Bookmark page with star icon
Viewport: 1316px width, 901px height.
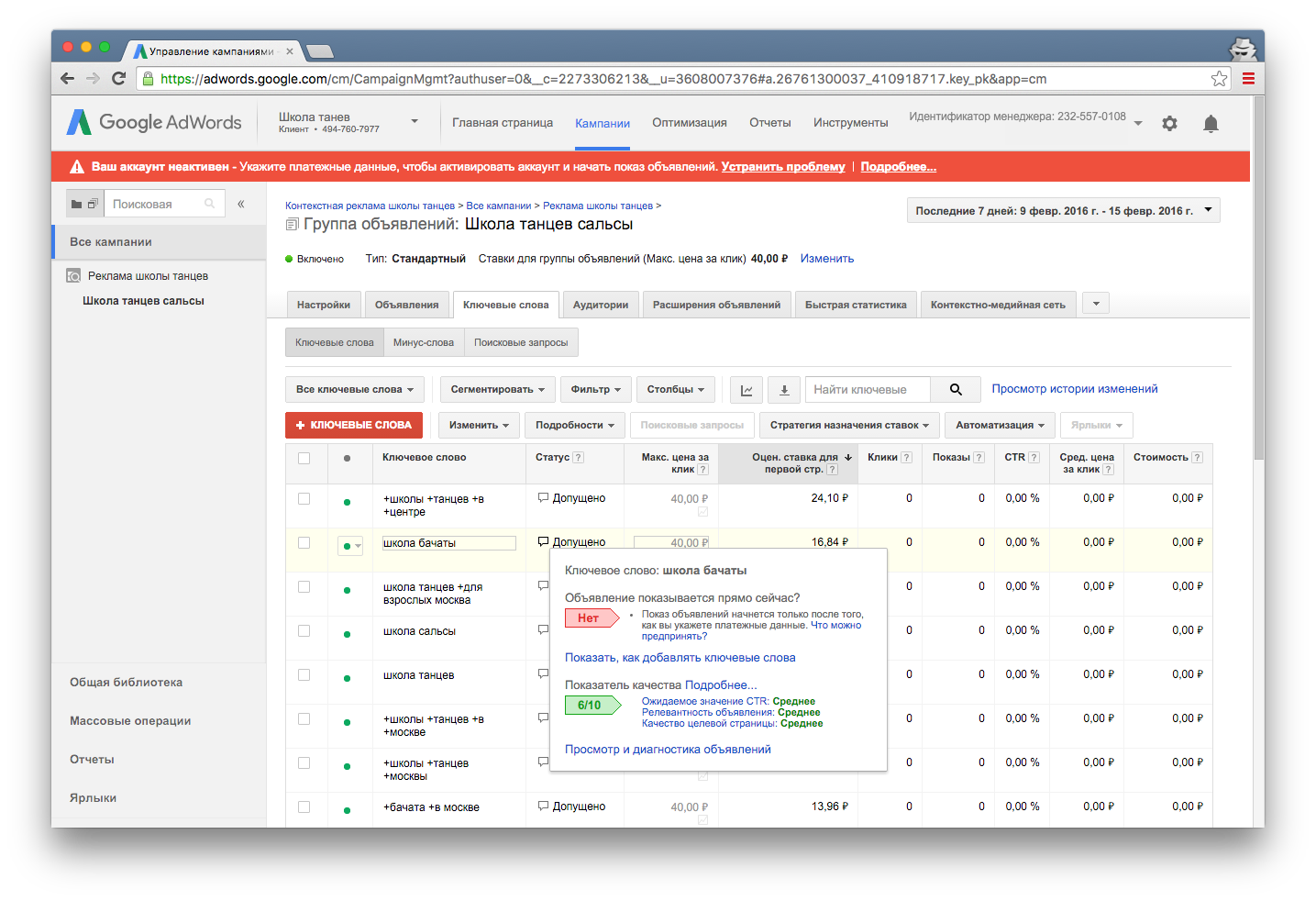pos(1219,79)
